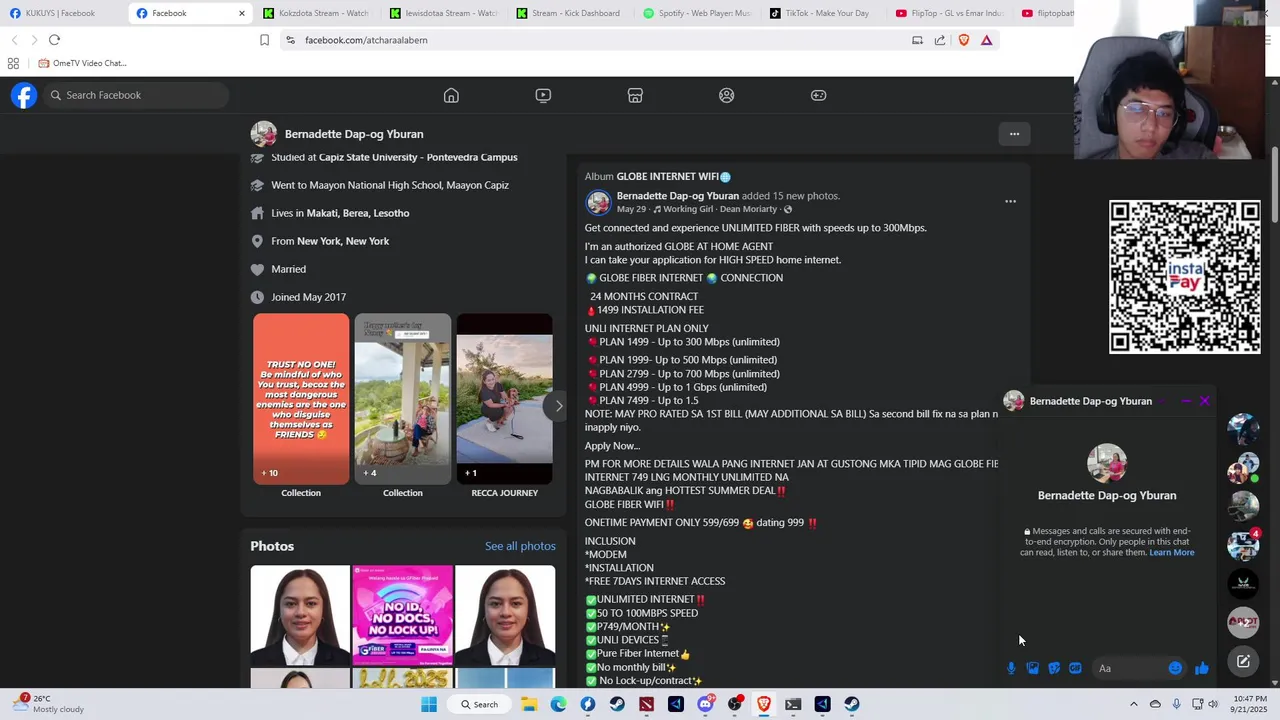Open the chat head with 4 badge

click(x=1243, y=545)
